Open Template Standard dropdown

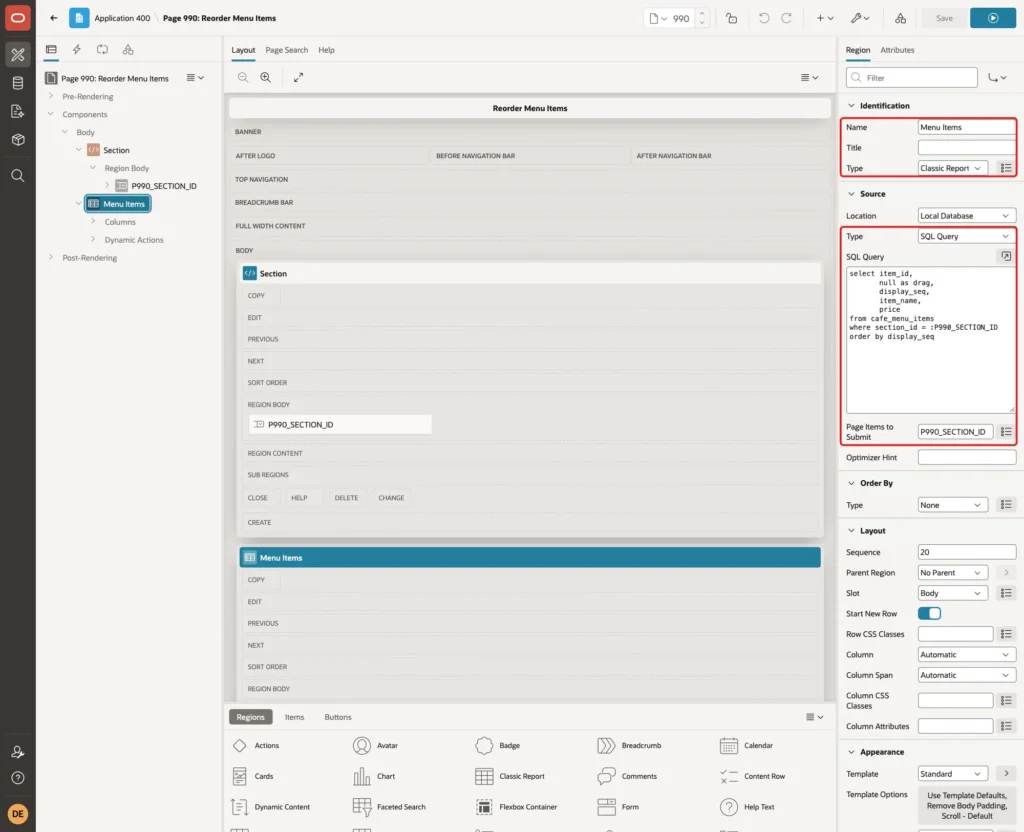953,774
